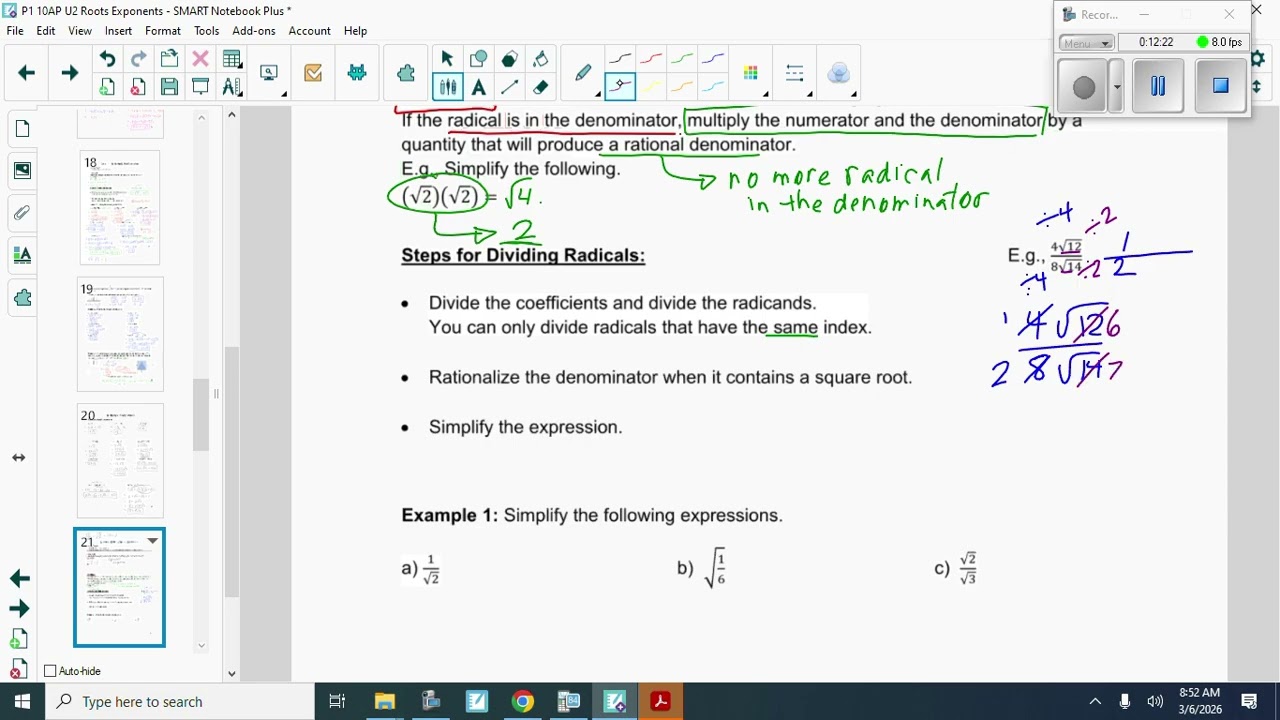Choose the Select arrow tool
Viewport: 1280px width, 720px height.
coord(447,59)
